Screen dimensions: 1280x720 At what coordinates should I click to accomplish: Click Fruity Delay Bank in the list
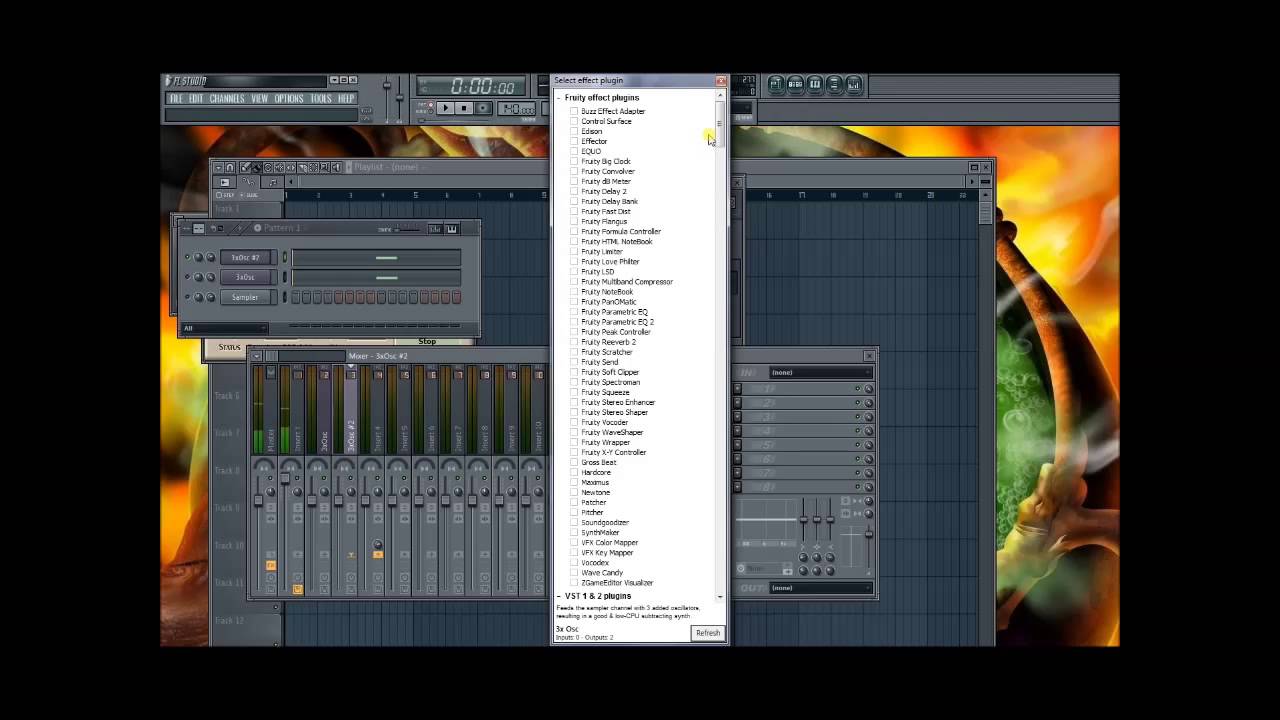tap(609, 201)
